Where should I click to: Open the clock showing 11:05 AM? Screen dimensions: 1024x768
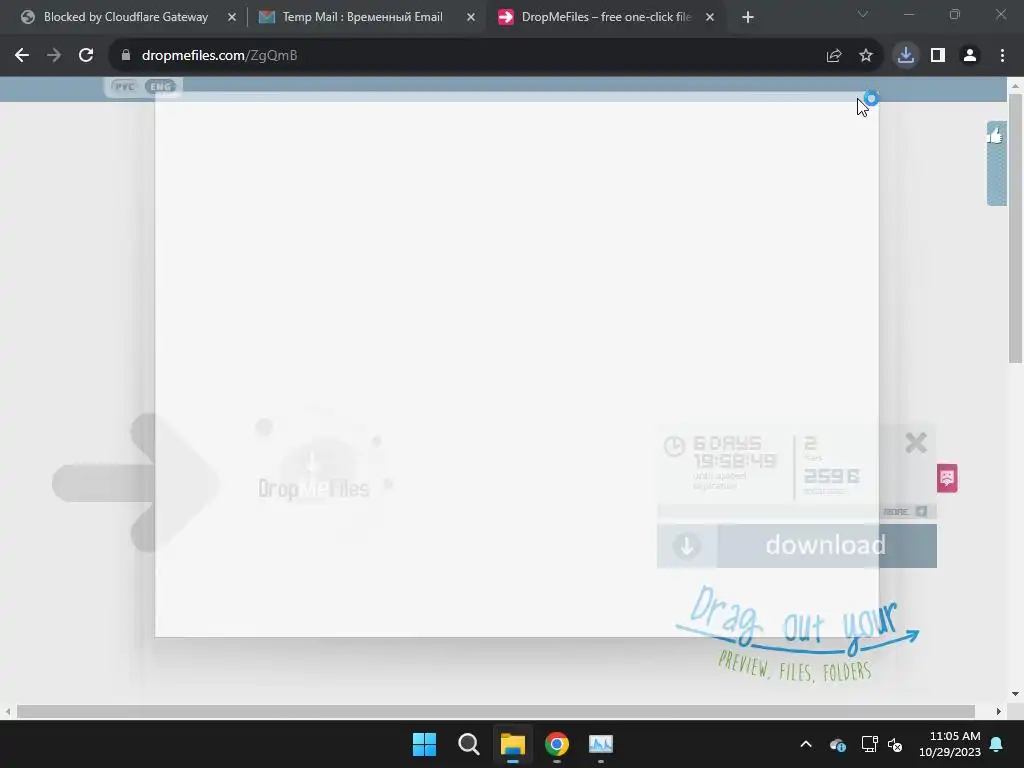click(950, 744)
